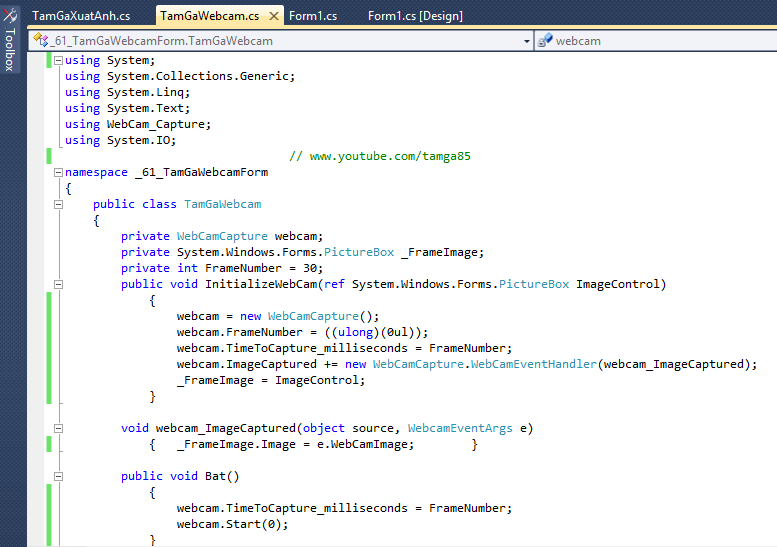Viewport: 777px width, 547px height.
Task: Collapse the webcam_ImageCaptured method
Action: (58, 429)
